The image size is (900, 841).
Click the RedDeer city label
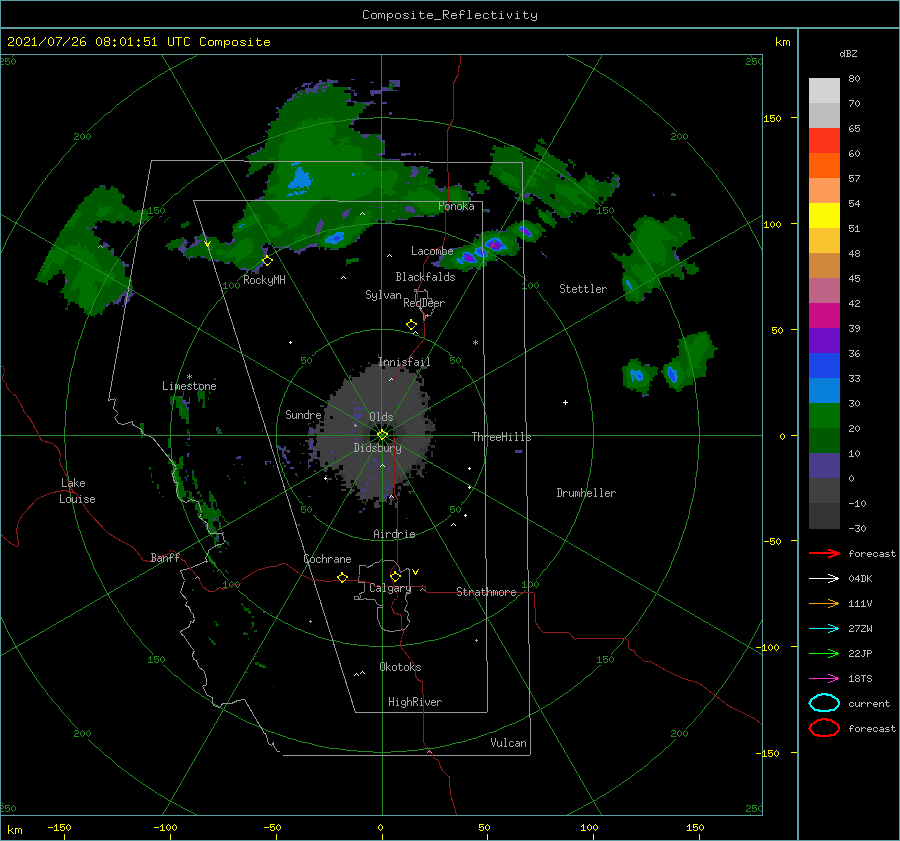[424, 303]
